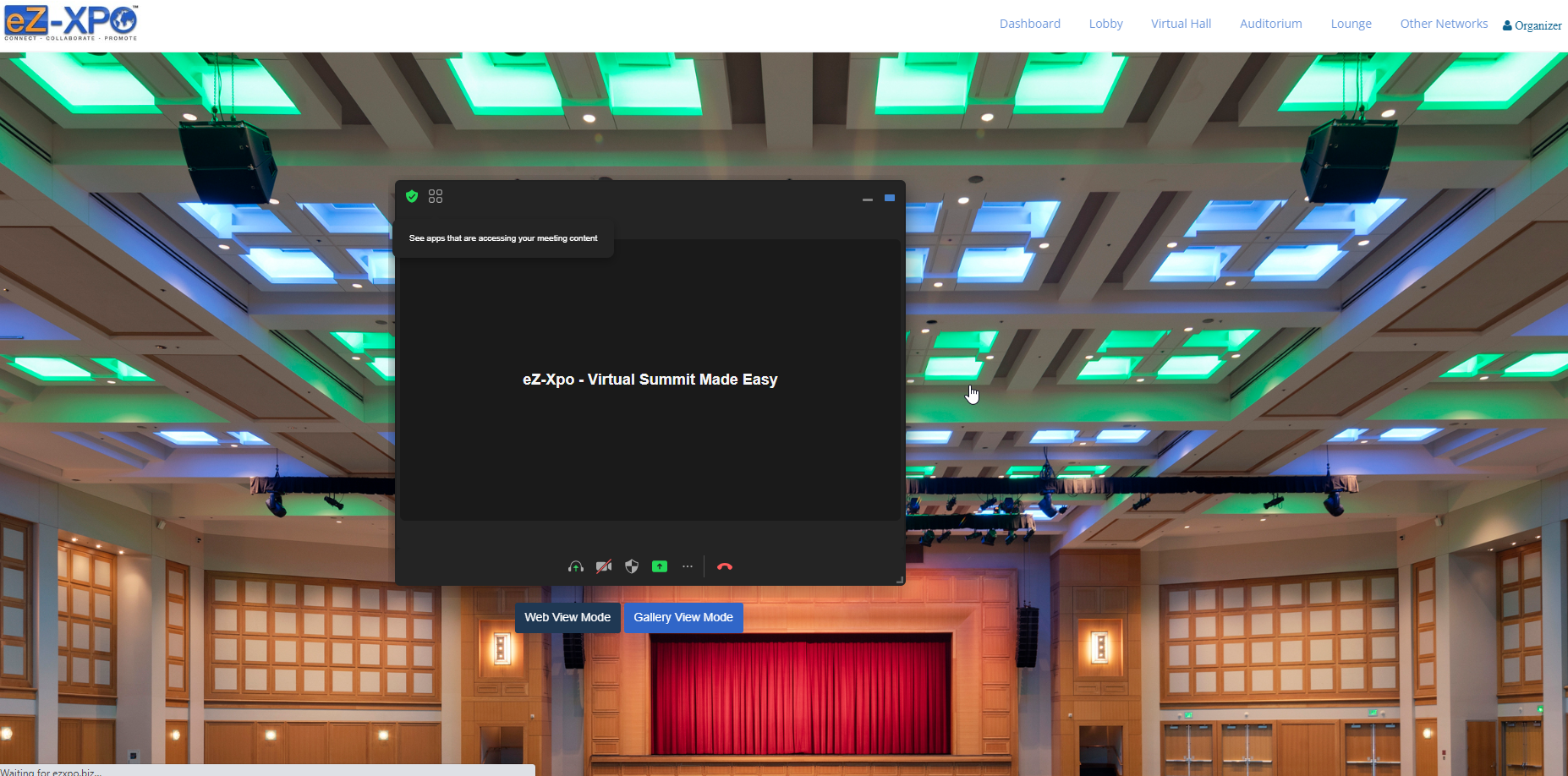Viewport: 1568px width, 776px height.
Task: Click the eZ-Xpo Virtual Summit meeting title
Action: 650,380
